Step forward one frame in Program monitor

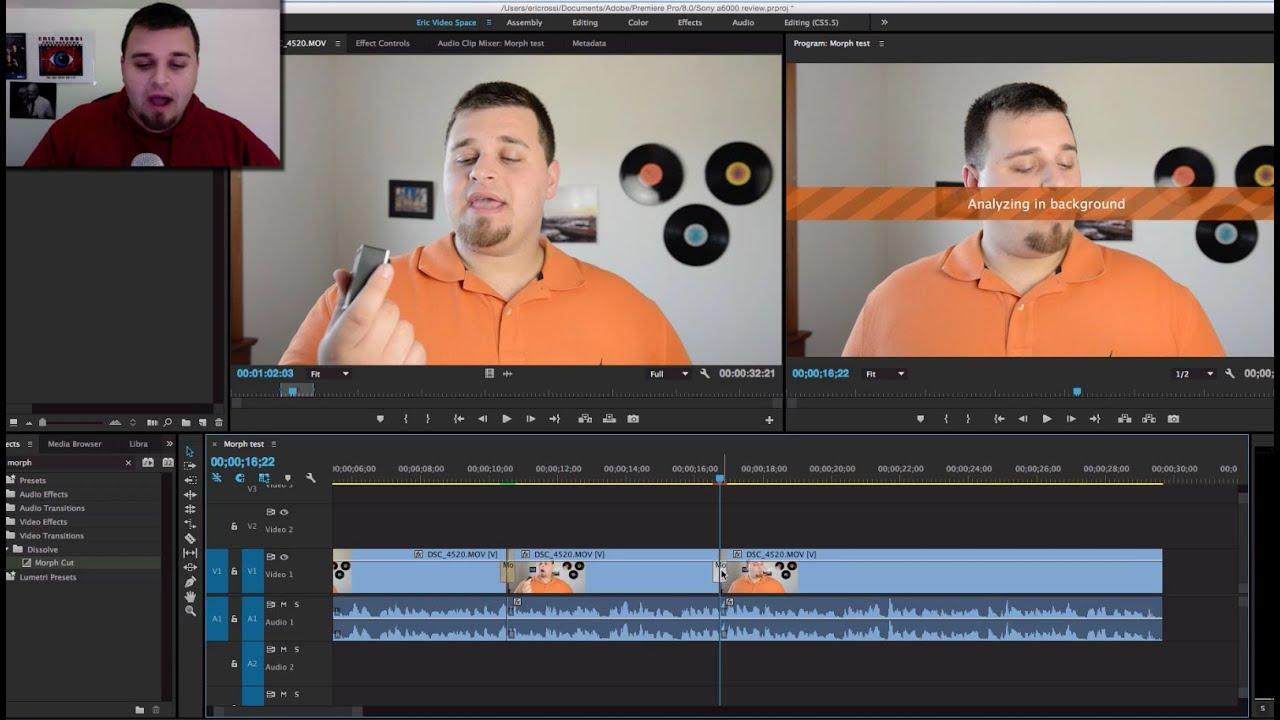(1071, 419)
